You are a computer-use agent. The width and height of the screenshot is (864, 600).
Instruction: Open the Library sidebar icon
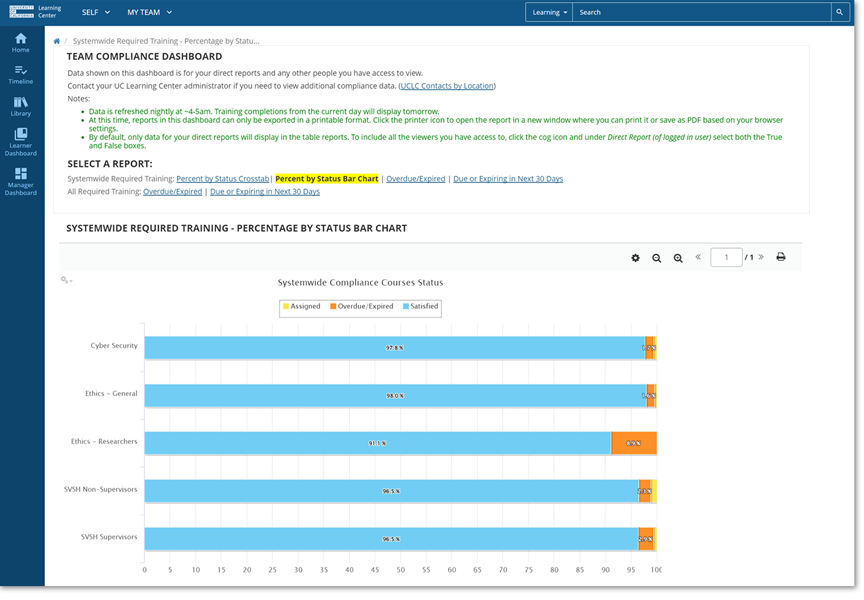tap(20, 106)
